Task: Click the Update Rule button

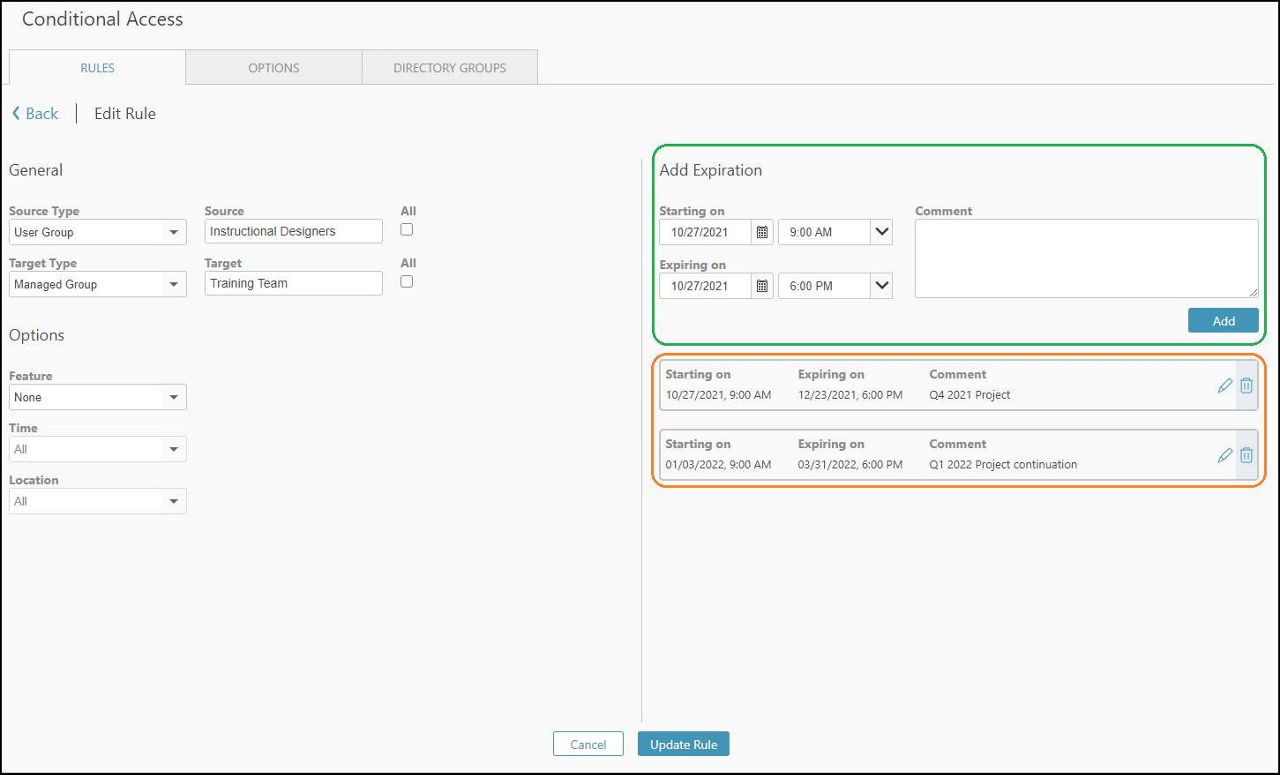Action: [x=684, y=744]
